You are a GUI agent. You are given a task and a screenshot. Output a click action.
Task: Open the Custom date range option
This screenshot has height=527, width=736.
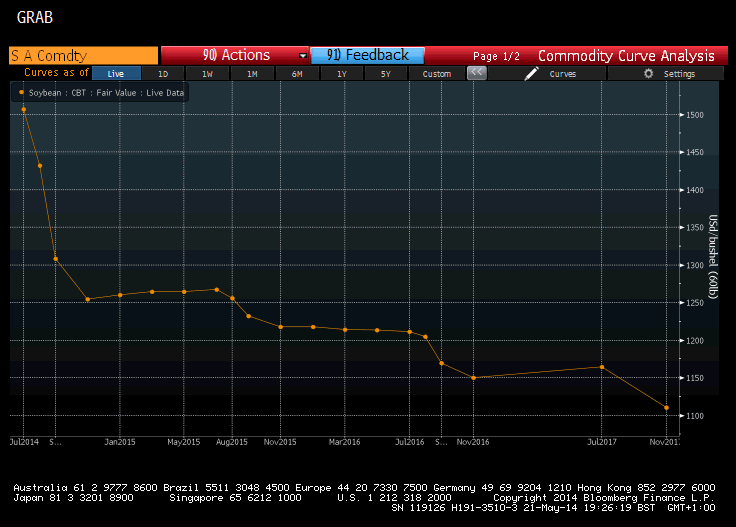[x=436, y=74]
